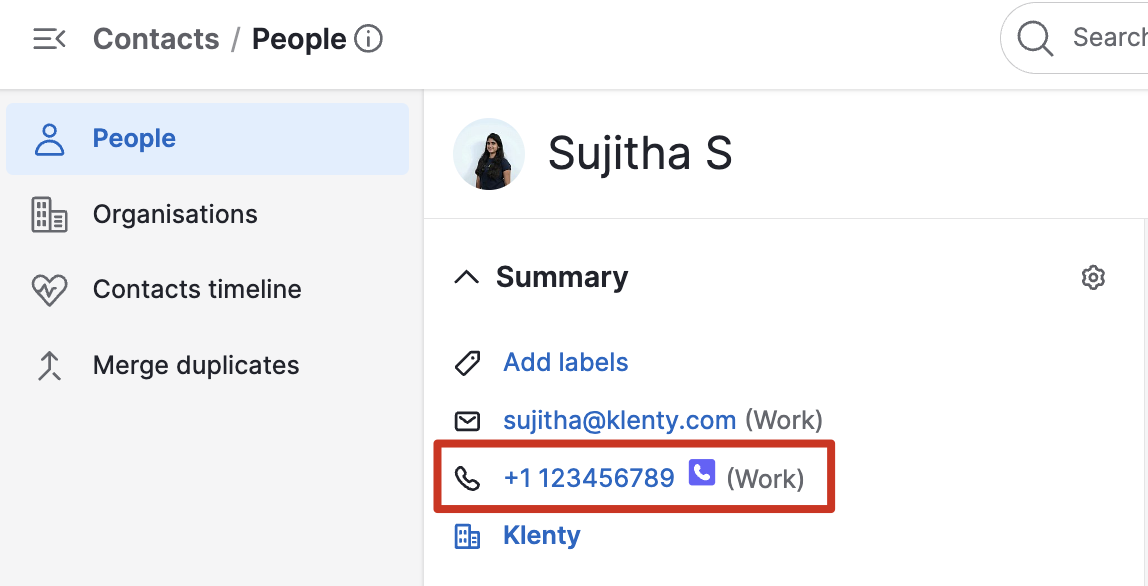Click the phone handset icon
The height and width of the screenshot is (586, 1148).
coord(467,478)
